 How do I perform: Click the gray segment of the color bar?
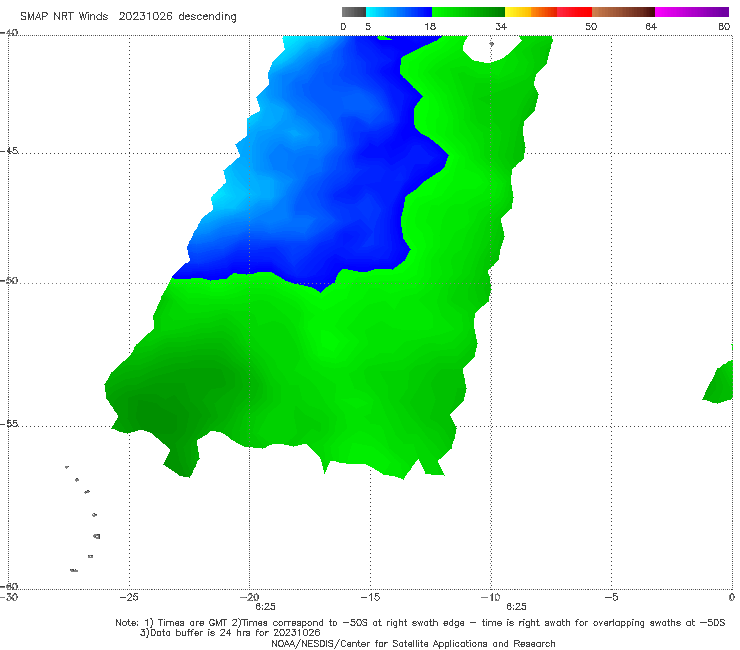[354, 12]
